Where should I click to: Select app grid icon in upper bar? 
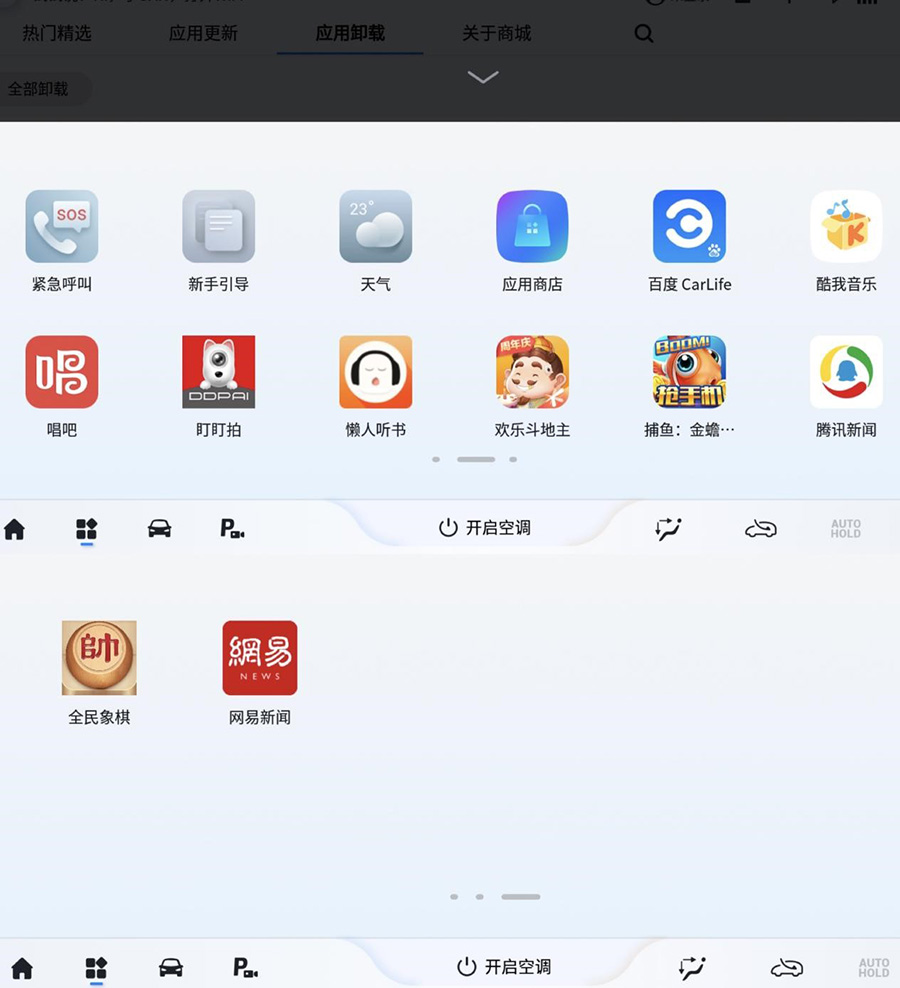click(87, 529)
